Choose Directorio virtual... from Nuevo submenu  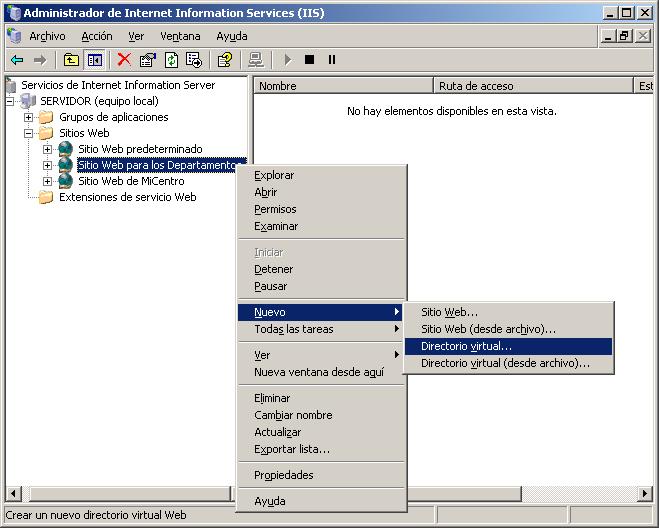[508, 346]
